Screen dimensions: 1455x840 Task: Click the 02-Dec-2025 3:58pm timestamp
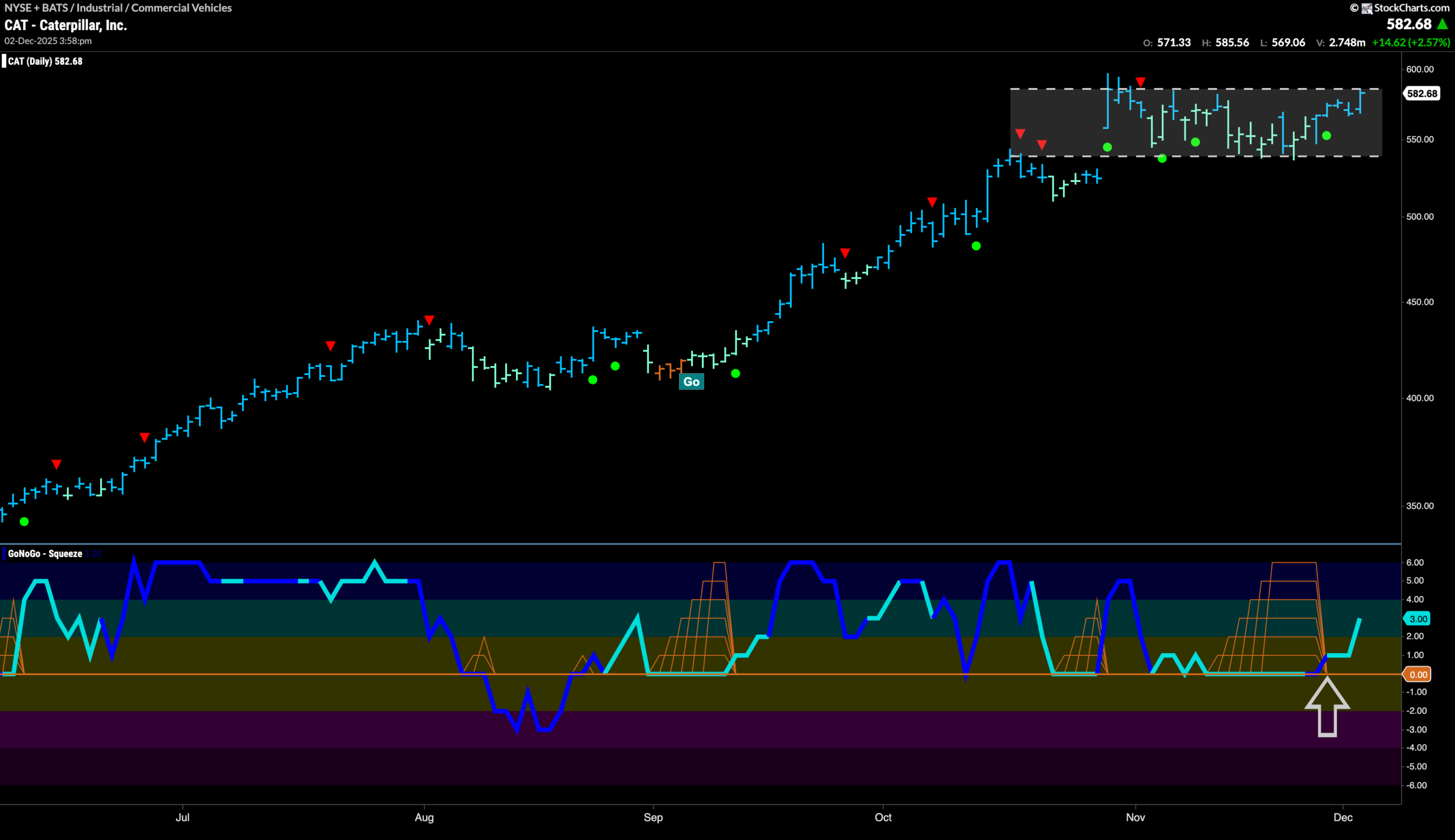(x=49, y=41)
